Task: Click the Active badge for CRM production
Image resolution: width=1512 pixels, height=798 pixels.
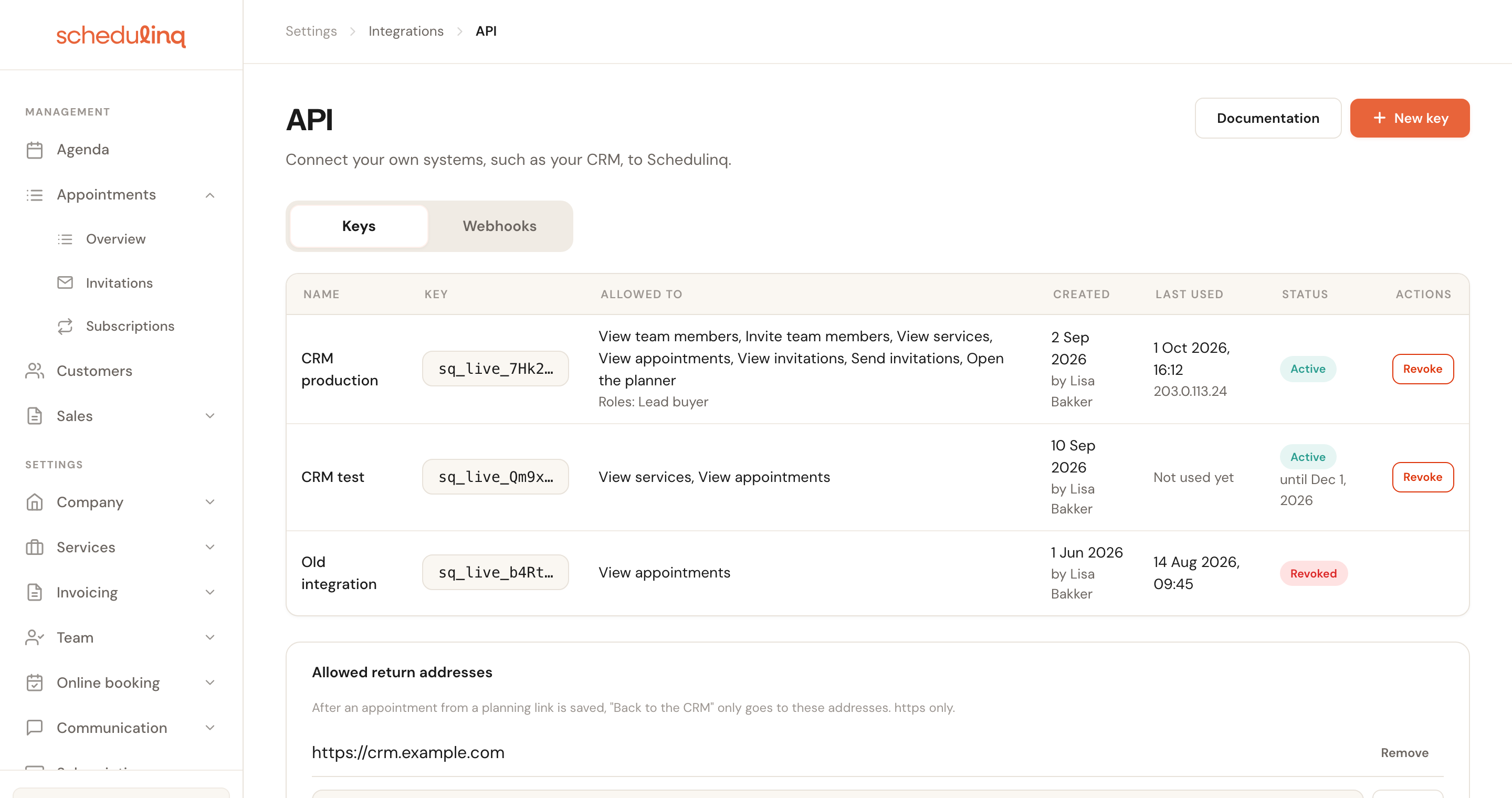Action: pos(1308,369)
